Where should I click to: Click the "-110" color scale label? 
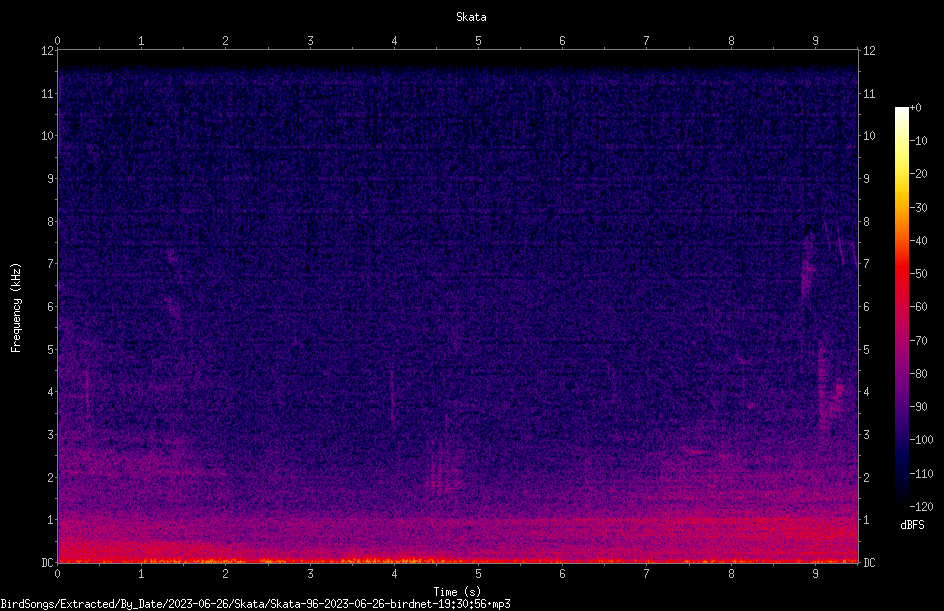click(x=921, y=474)
